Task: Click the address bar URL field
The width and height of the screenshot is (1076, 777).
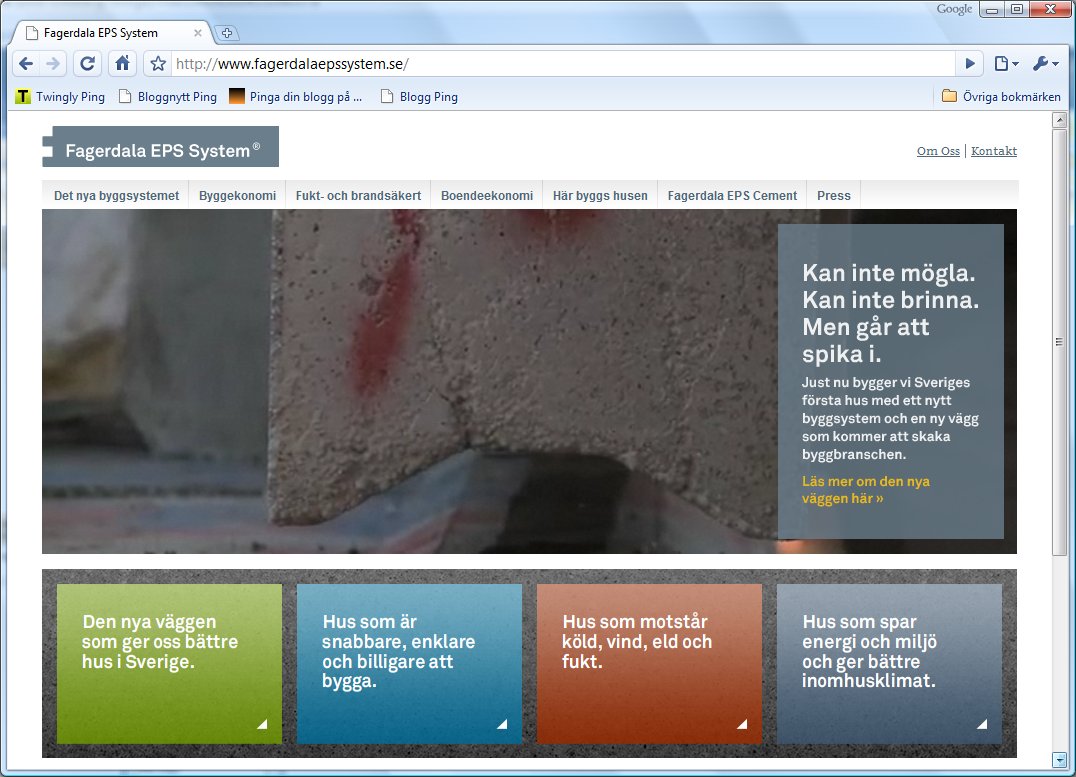Action: [x=563, y=64]
